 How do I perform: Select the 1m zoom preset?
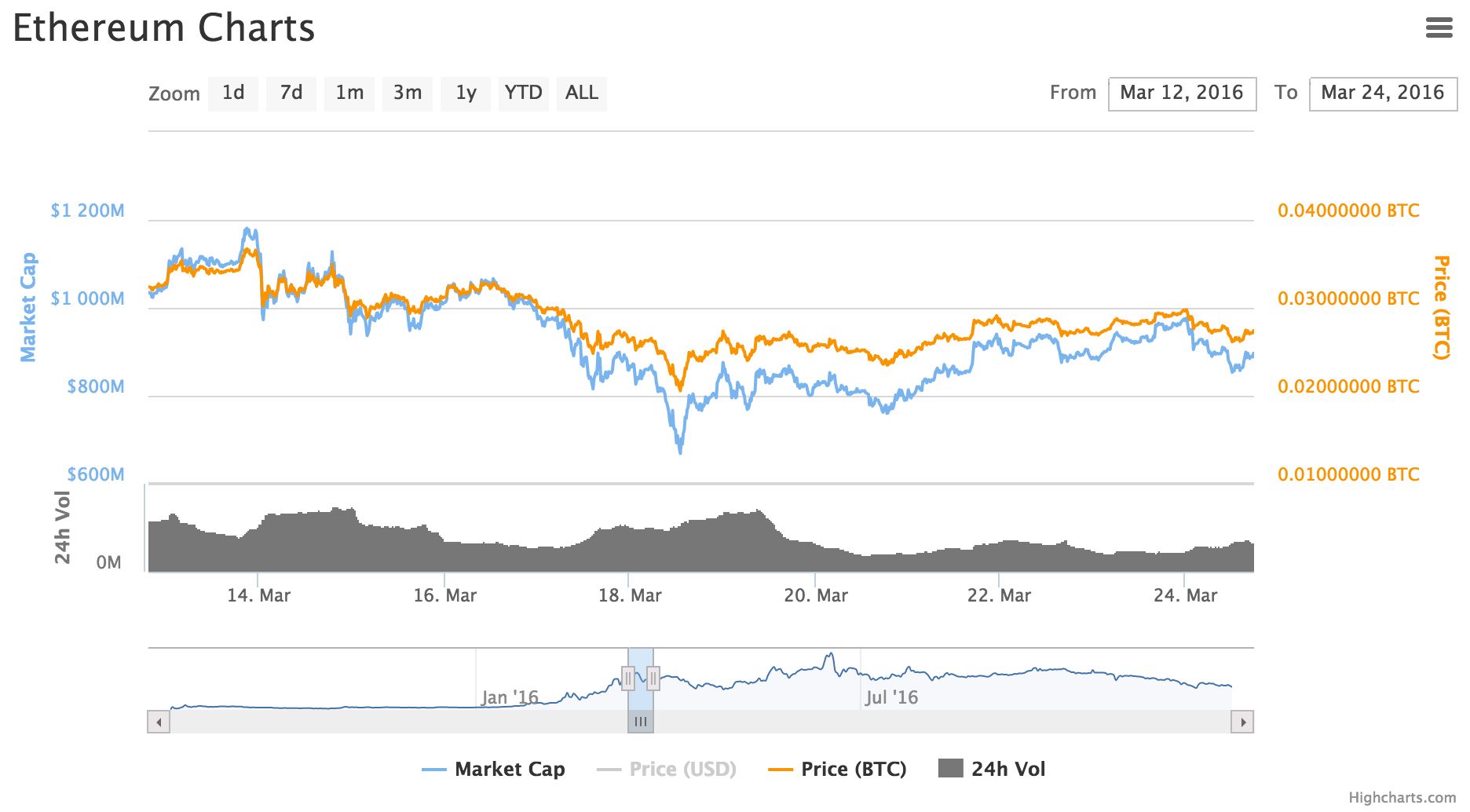pos(349,93)
